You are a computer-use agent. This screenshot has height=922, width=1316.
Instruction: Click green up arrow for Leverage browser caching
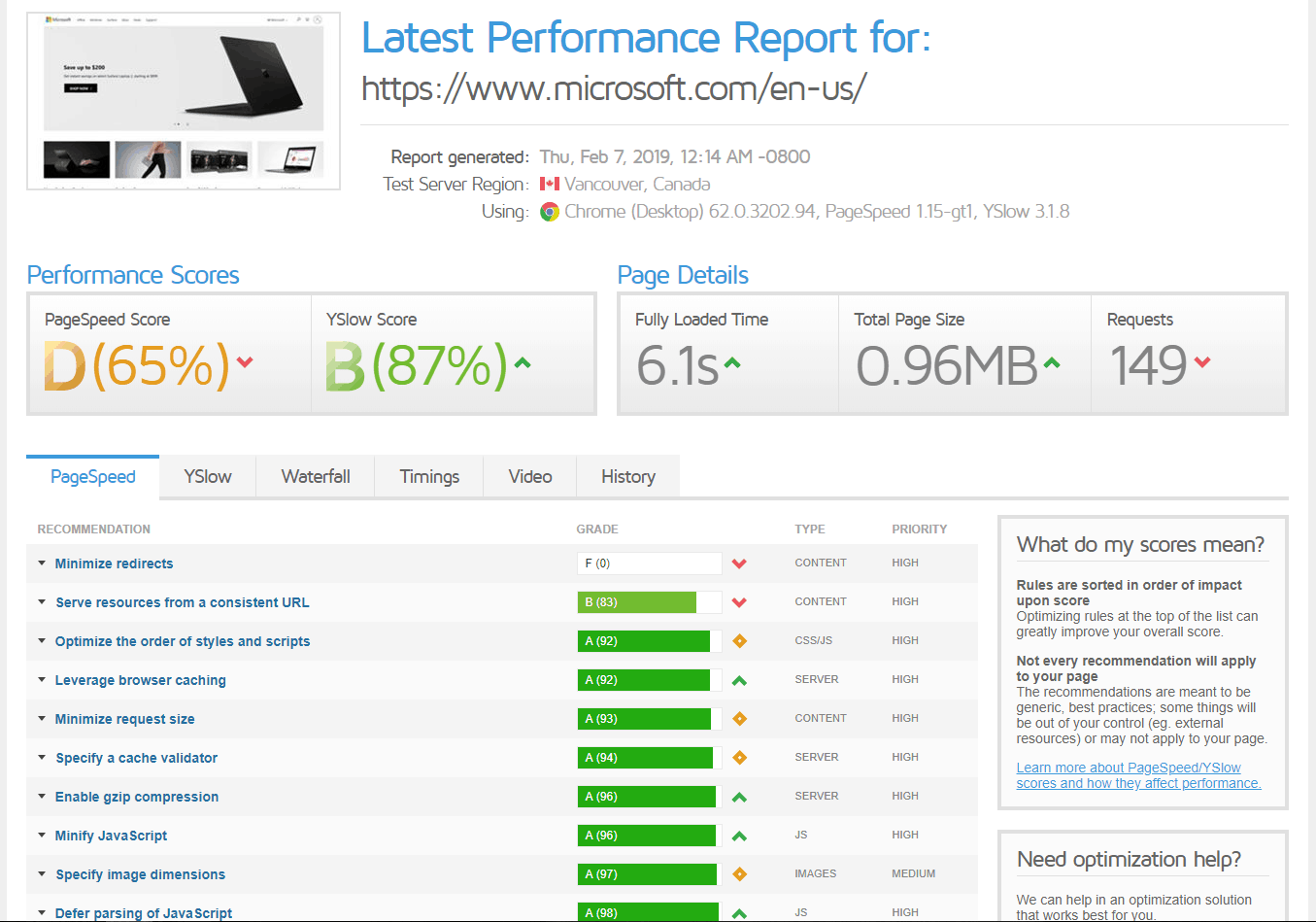(739, 680)
